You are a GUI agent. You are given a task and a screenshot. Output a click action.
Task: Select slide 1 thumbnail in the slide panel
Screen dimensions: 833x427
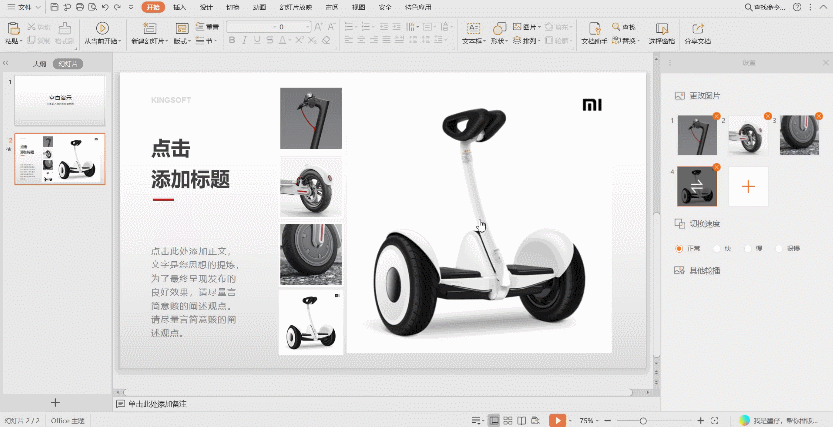(x=60, y=100)
